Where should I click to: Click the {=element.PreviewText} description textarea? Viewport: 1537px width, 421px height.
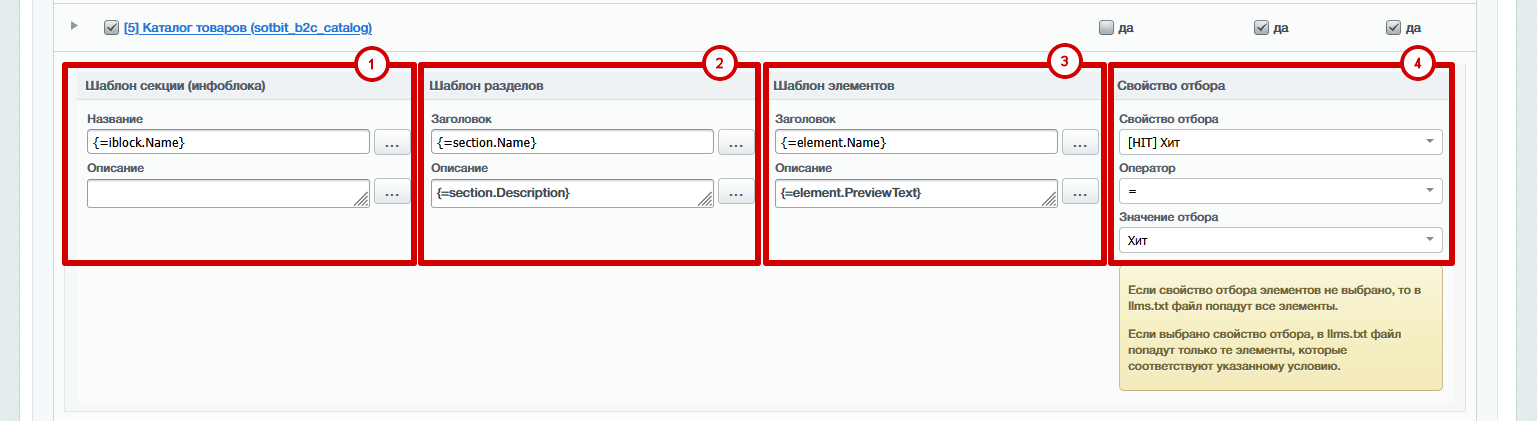pyautogui.click(x=914, y=192)
